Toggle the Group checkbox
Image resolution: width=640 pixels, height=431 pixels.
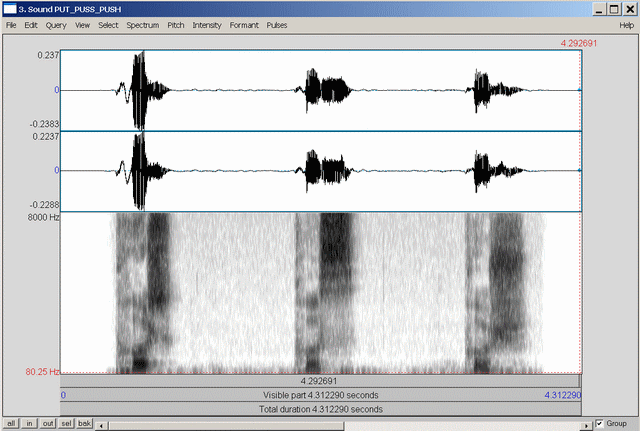(x=599, y=423)
